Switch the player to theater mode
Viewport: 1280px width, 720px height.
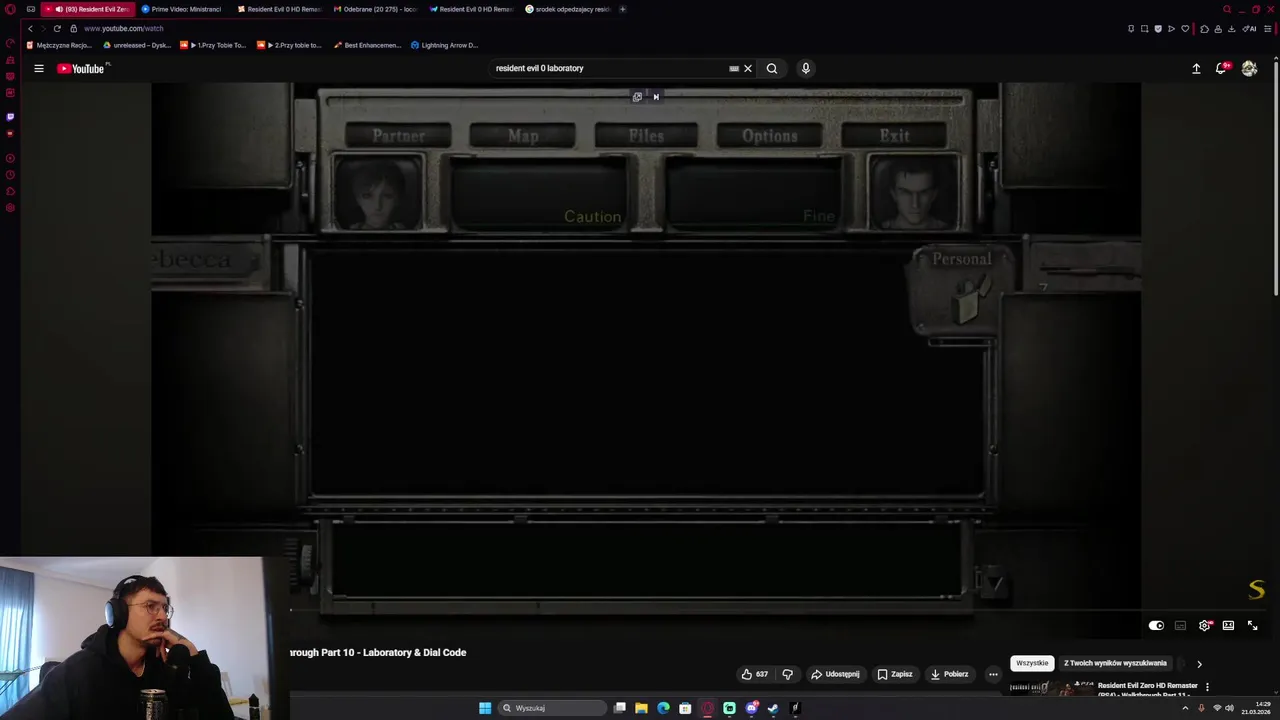pos(1228,625)
